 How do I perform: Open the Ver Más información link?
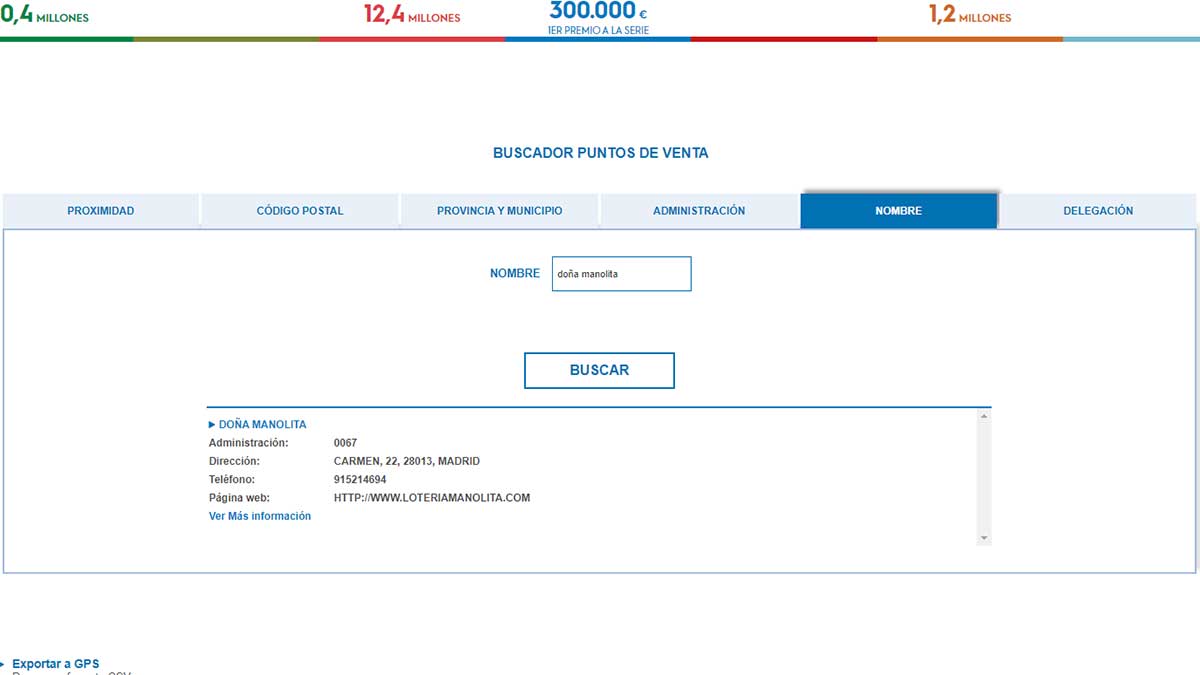[260, 516]
